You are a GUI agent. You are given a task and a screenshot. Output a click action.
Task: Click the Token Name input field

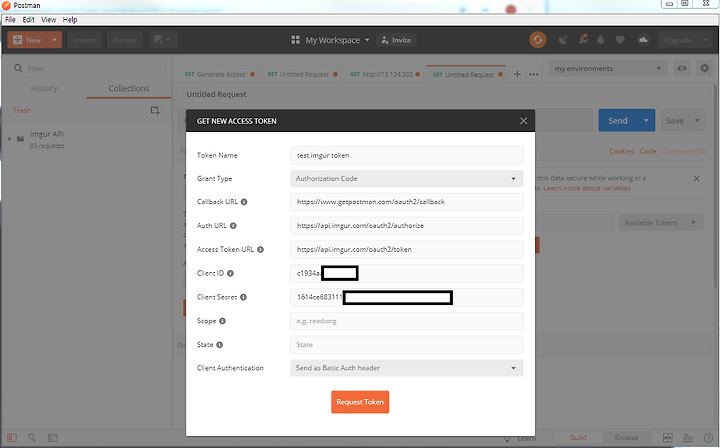pyautogui.click(x=407, y=155)
